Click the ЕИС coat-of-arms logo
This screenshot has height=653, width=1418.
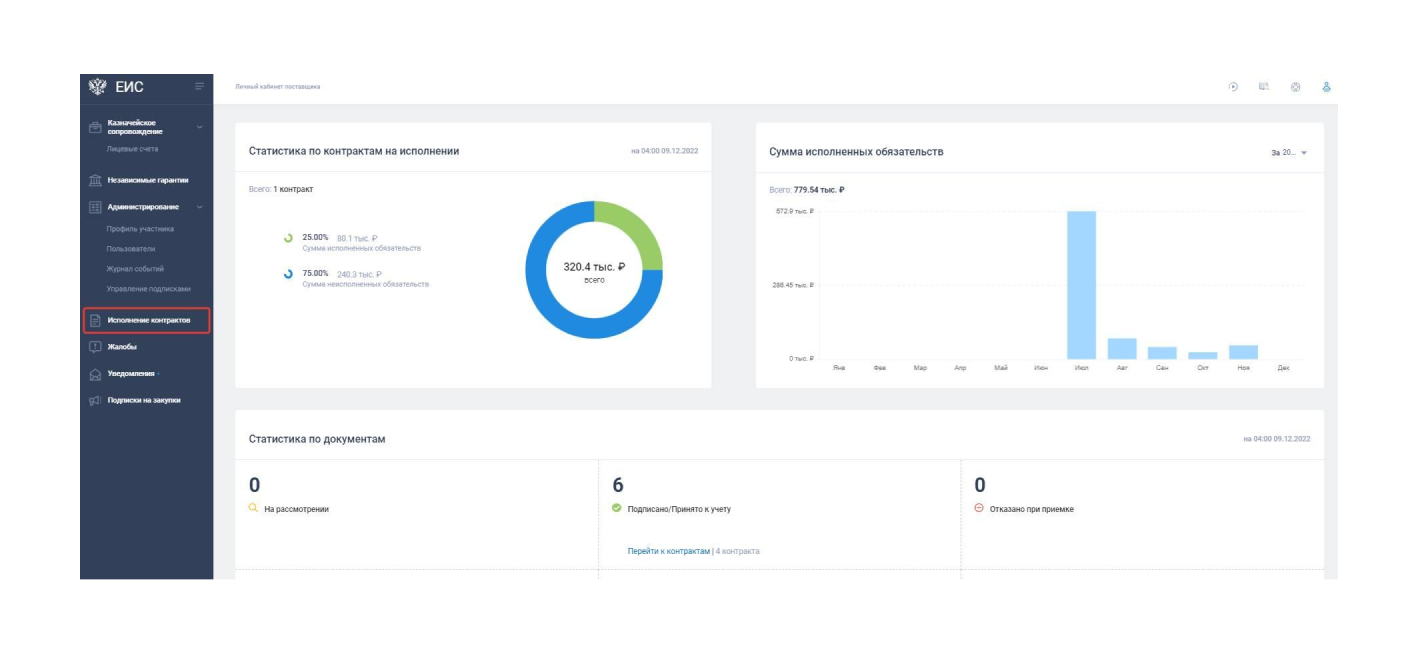(96, 87)
